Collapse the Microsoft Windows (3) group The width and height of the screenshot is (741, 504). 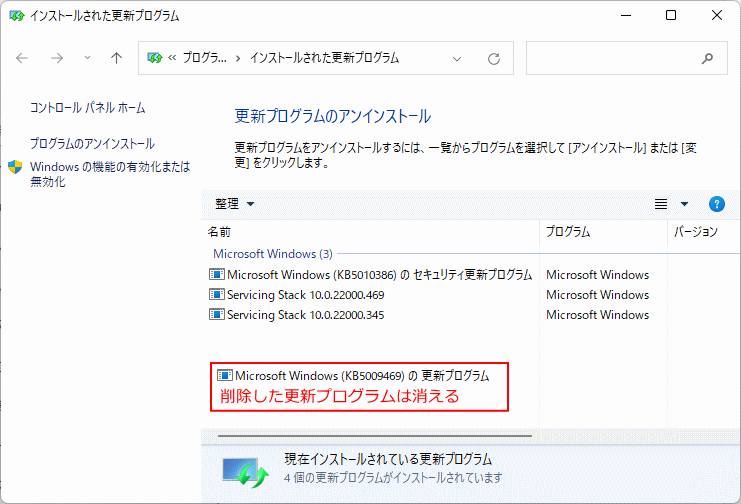click(273, 254)
